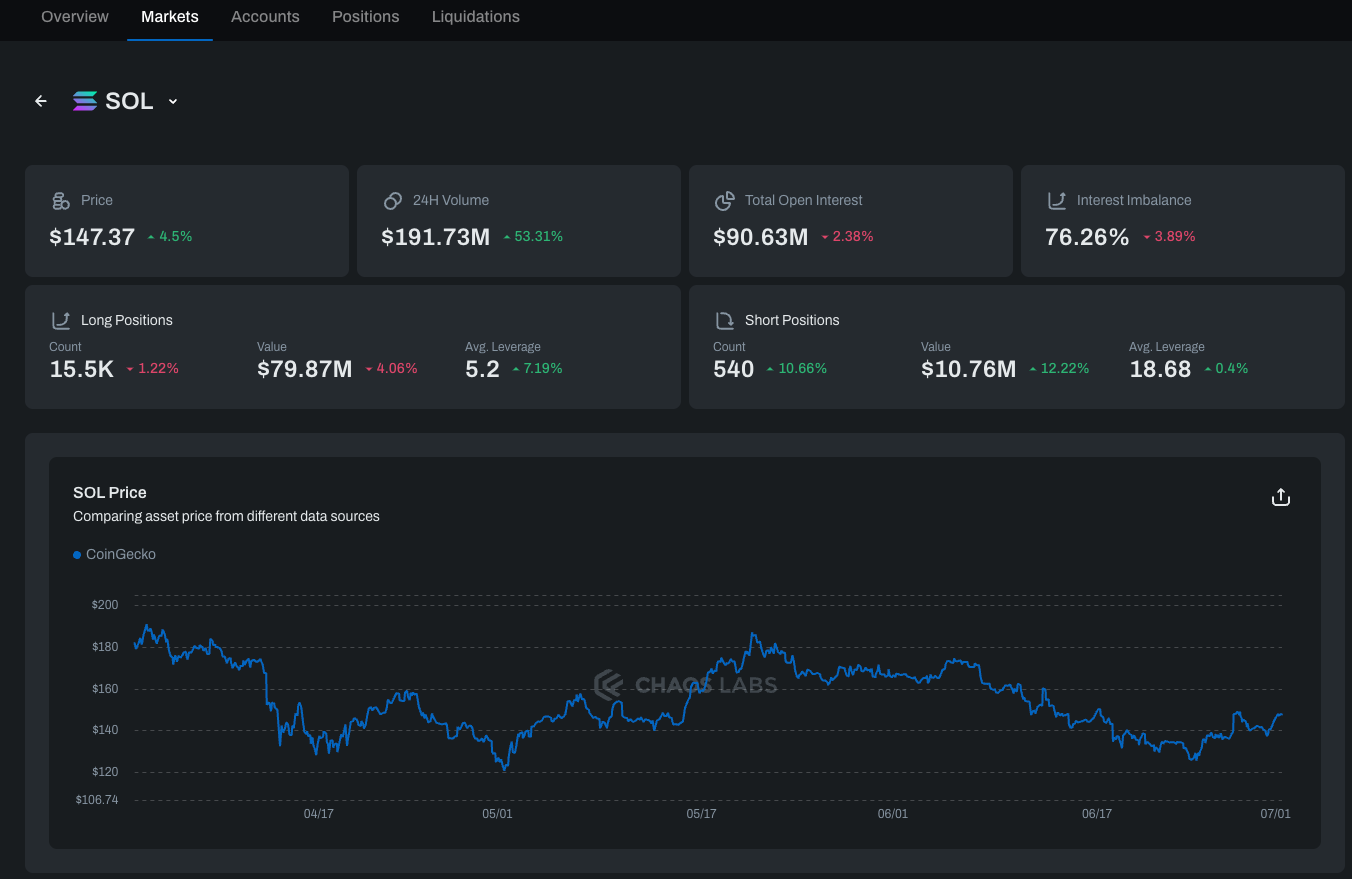Click the SOL market name heading

pyautogui.click(x=129, y=101)
